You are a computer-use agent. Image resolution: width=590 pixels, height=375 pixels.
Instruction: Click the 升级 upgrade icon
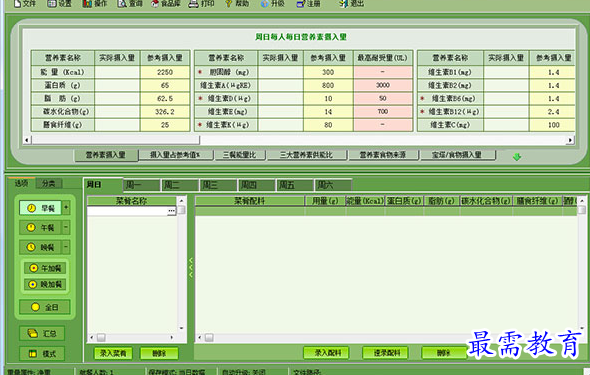click(265, 4)
